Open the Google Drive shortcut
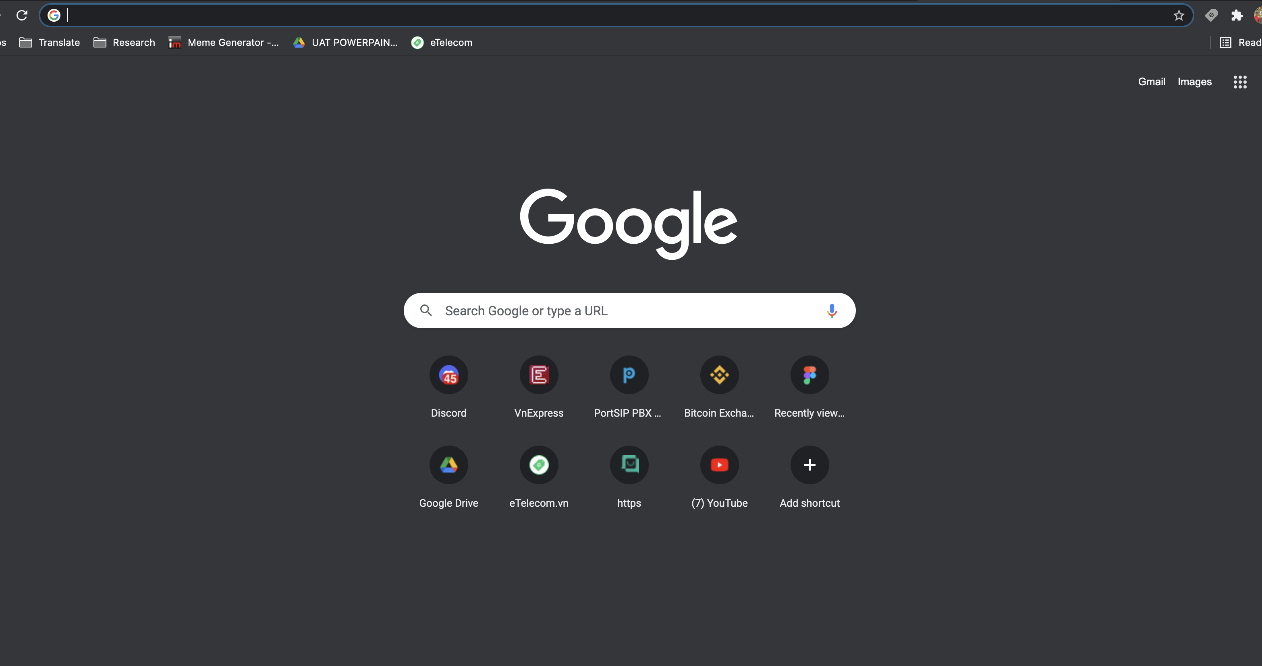 point(449,466)
